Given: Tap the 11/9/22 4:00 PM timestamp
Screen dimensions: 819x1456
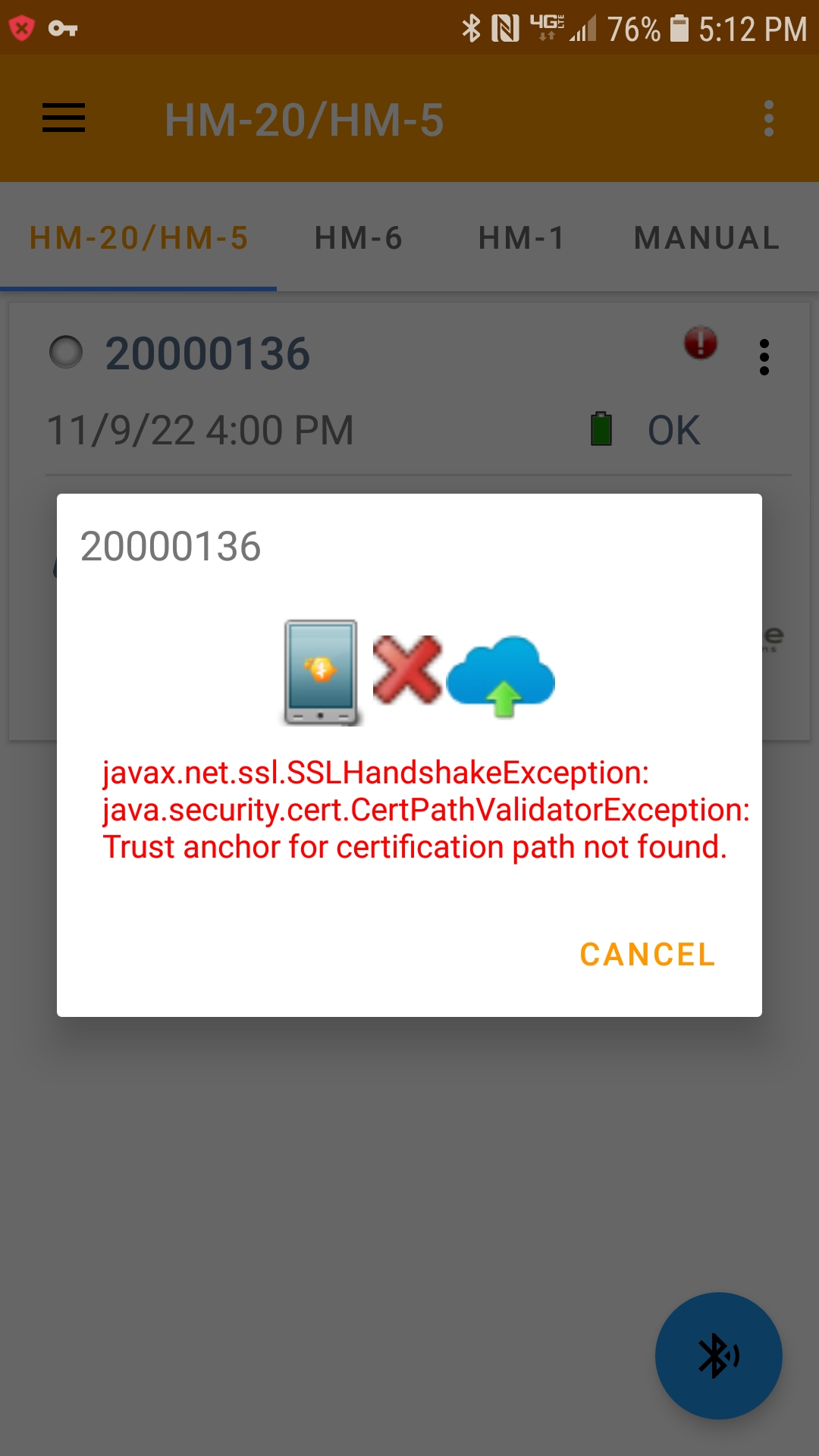Looking at the screenshot, I should coord(200,431).
